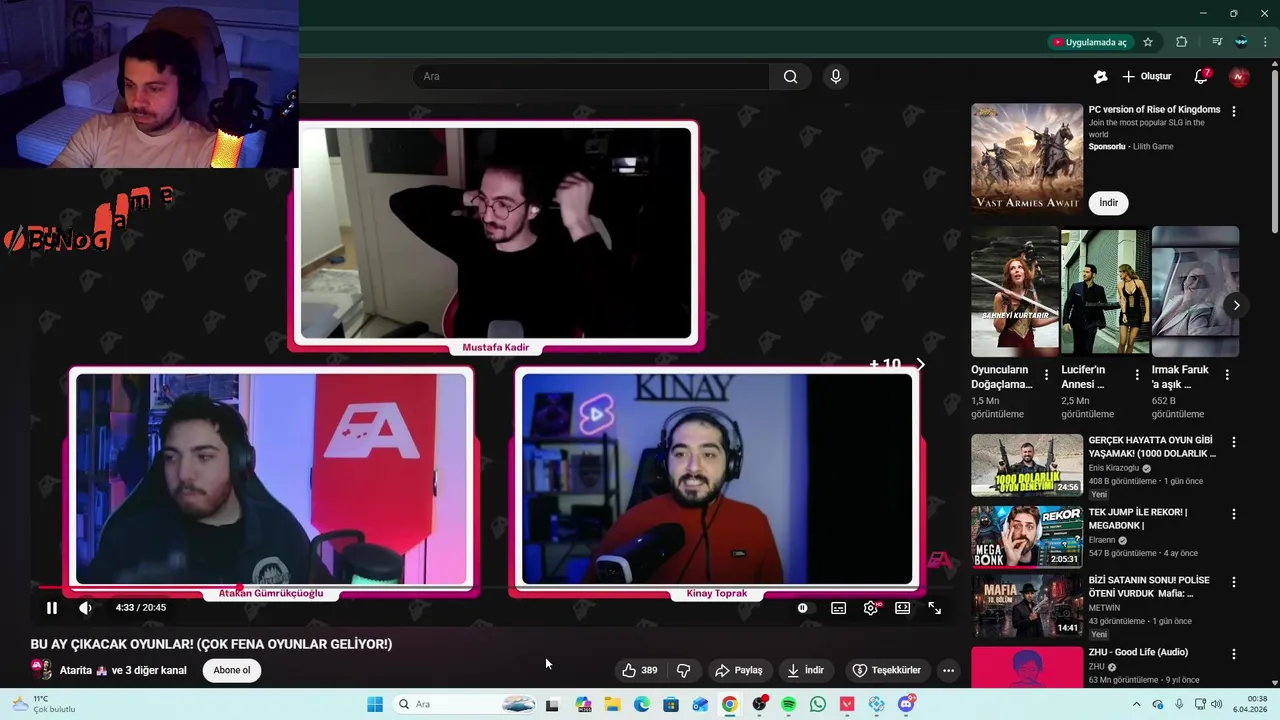Open the three-dot more actions menu beside Teşekkürler

[948, 670]
